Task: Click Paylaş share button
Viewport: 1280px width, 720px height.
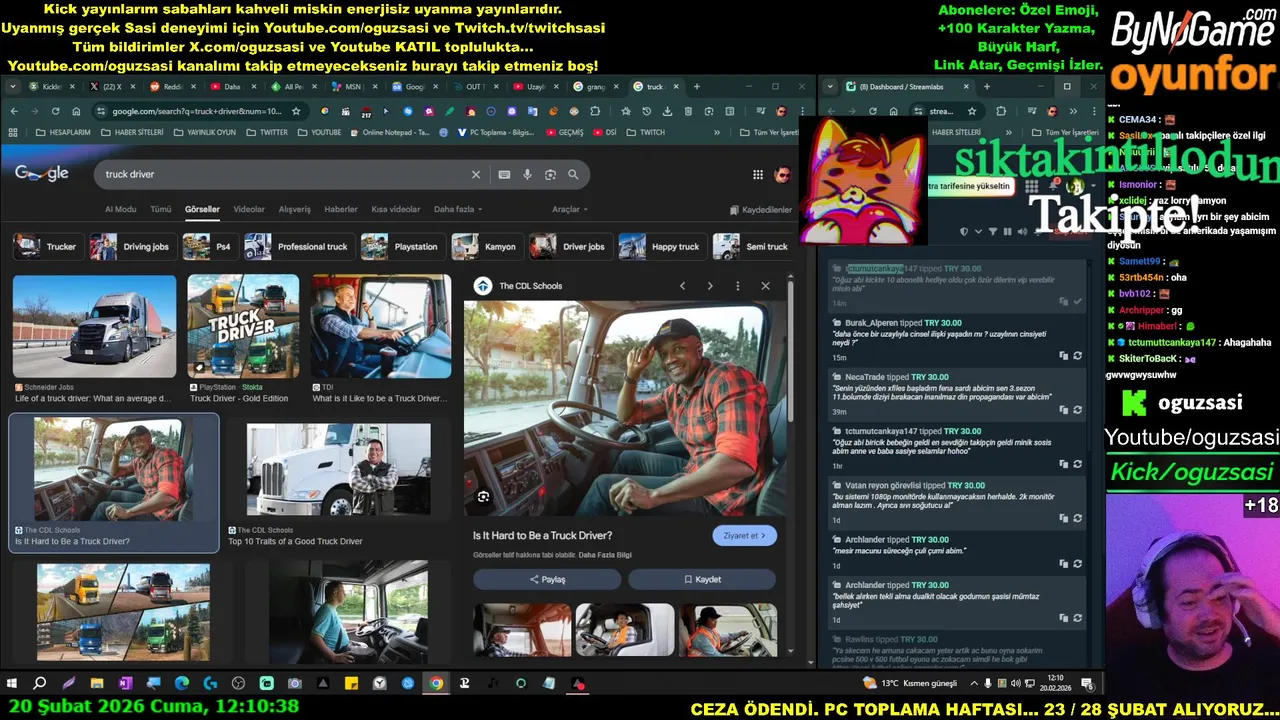Action: point(547,579)
